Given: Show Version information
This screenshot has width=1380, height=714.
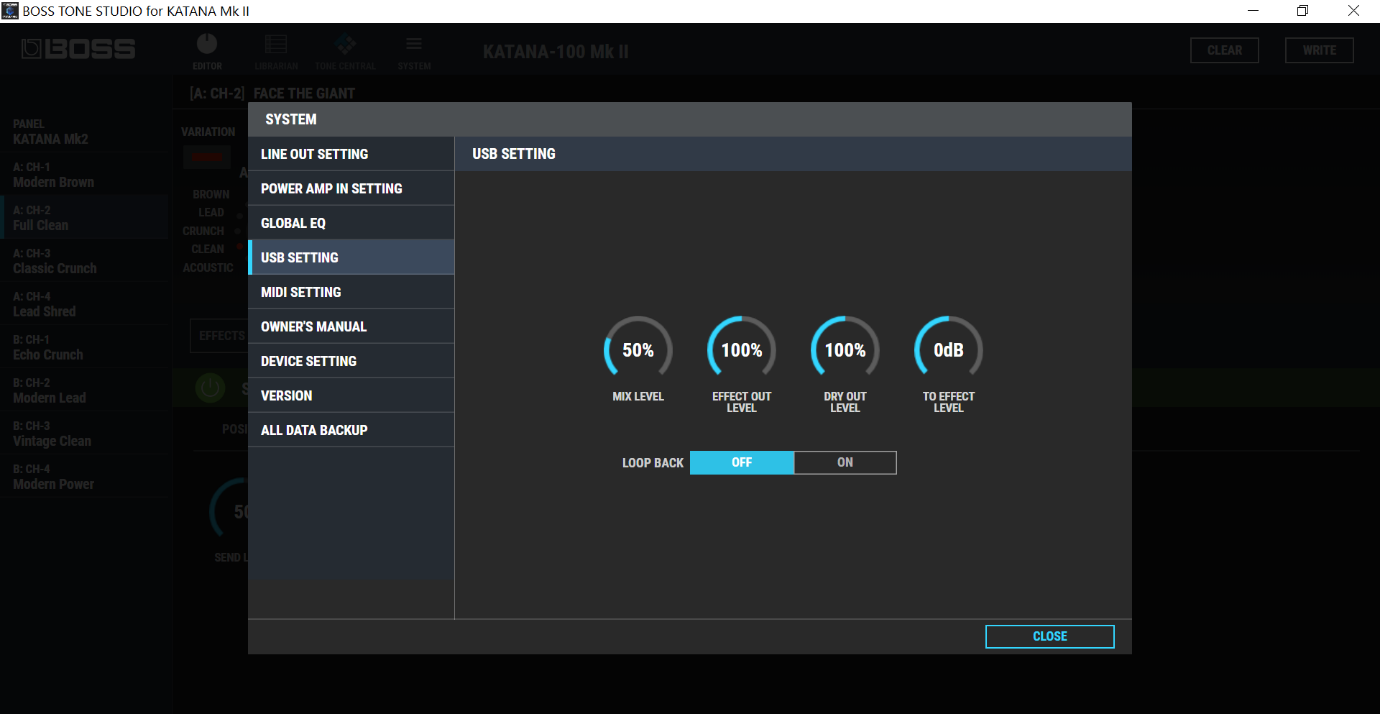Looking at the screenshot, I should coord(351,395).
